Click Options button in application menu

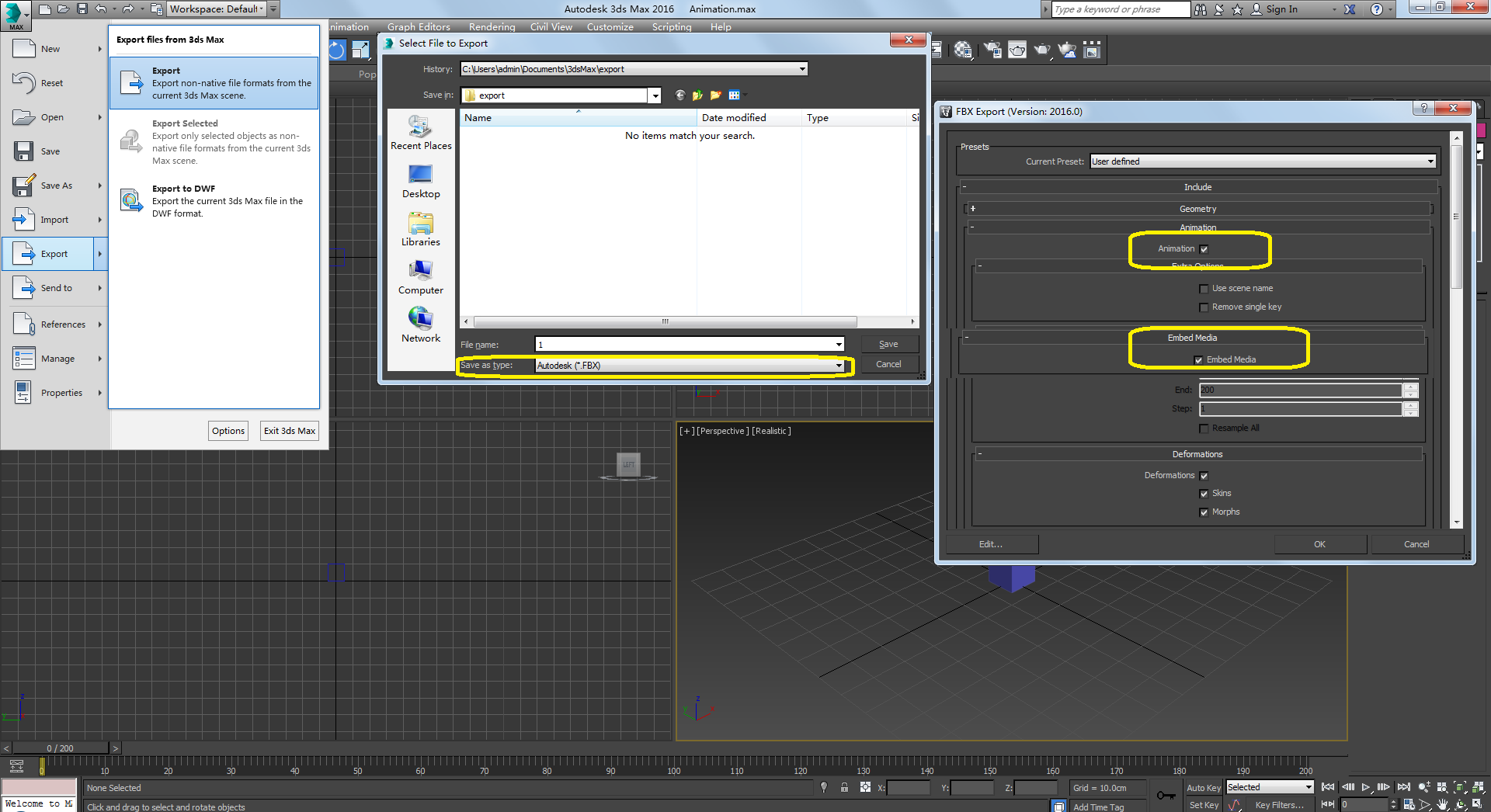pos(228,431)
